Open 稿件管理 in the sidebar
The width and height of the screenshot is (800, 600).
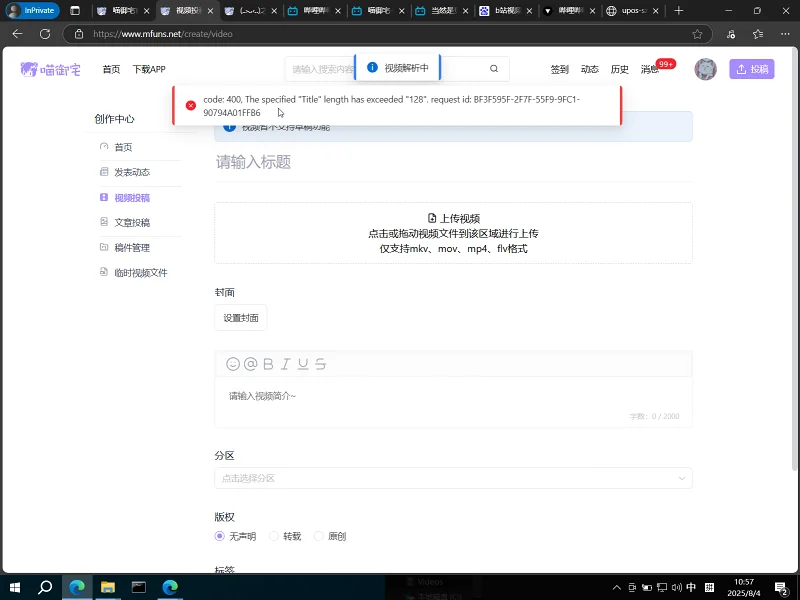131,247
